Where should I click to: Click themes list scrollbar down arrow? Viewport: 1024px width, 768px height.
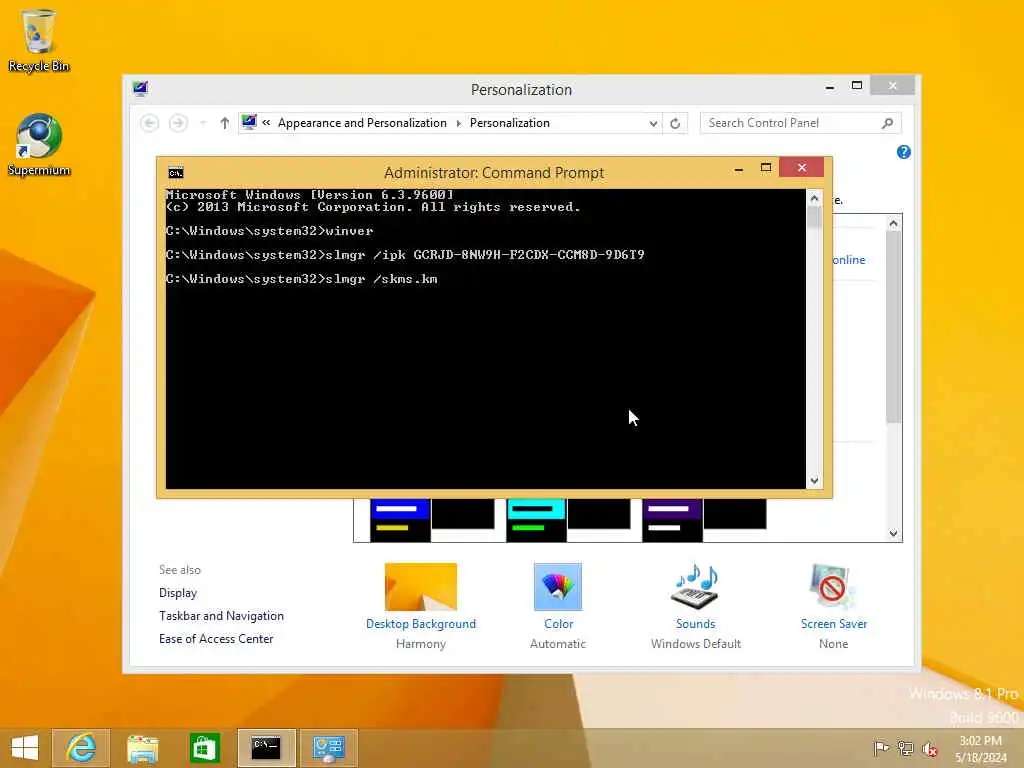pos(893,533)
